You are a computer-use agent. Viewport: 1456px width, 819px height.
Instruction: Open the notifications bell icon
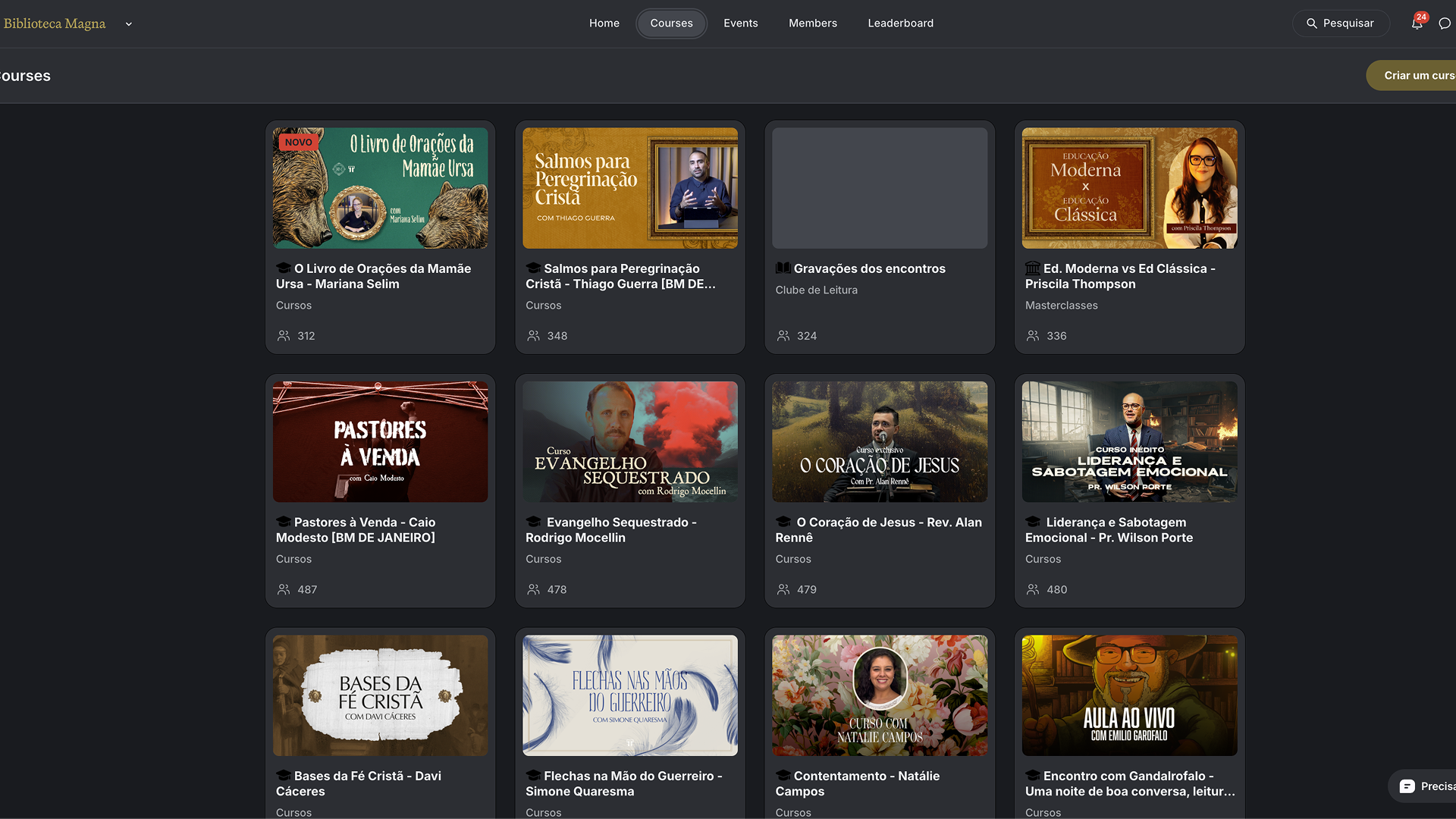[1417, 24]
